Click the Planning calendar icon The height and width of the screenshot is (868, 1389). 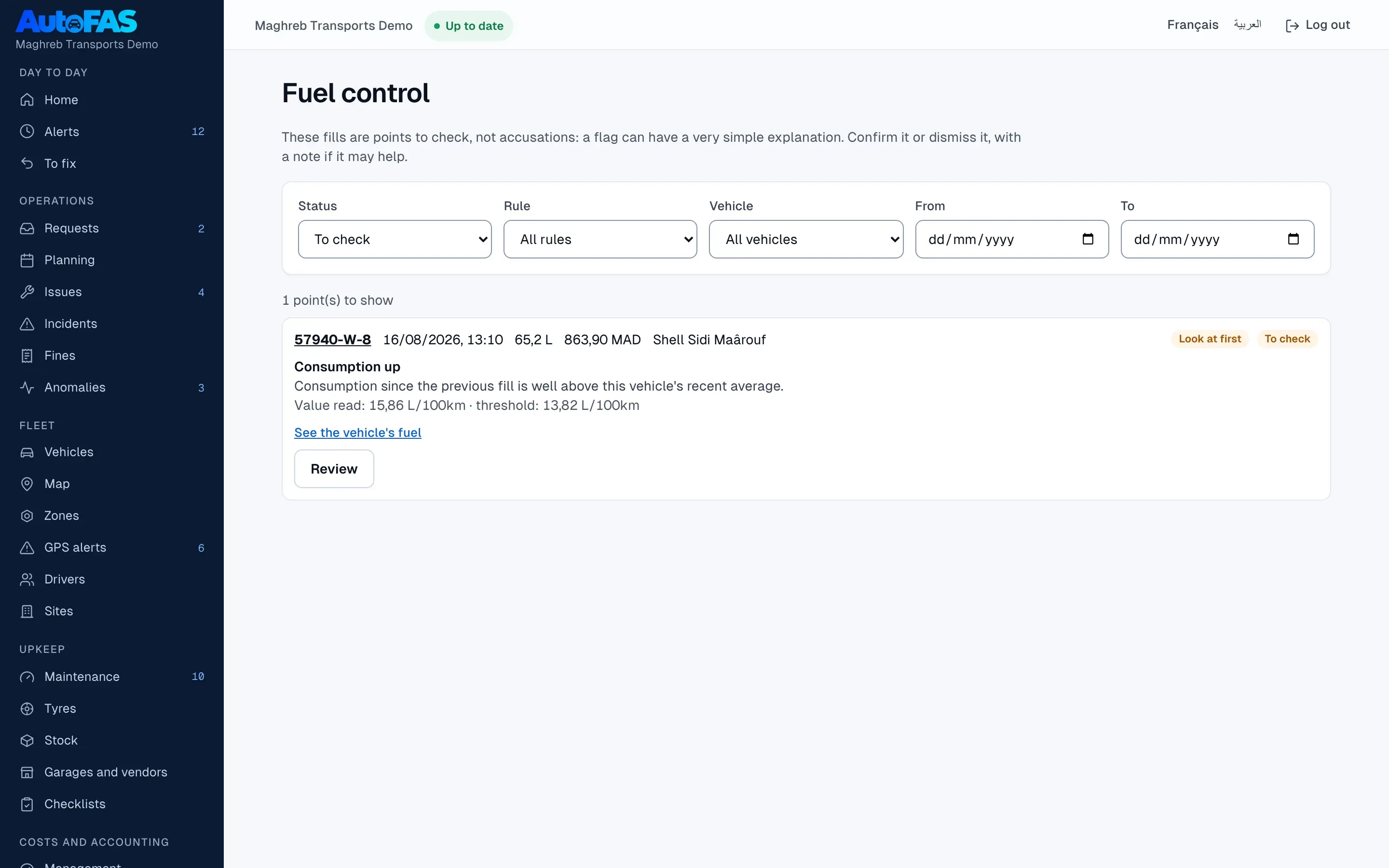click(27, 260)
